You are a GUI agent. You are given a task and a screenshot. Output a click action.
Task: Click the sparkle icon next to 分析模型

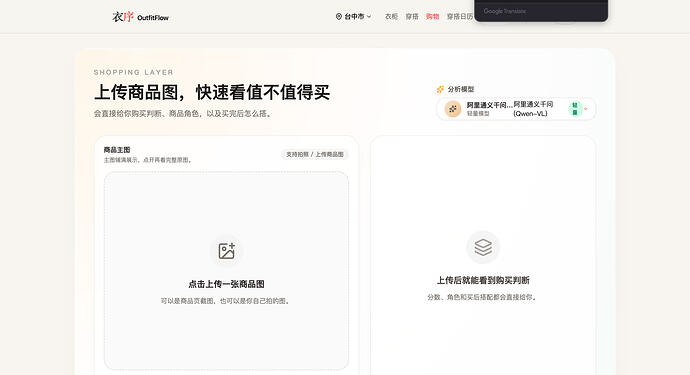pos(440,89)
